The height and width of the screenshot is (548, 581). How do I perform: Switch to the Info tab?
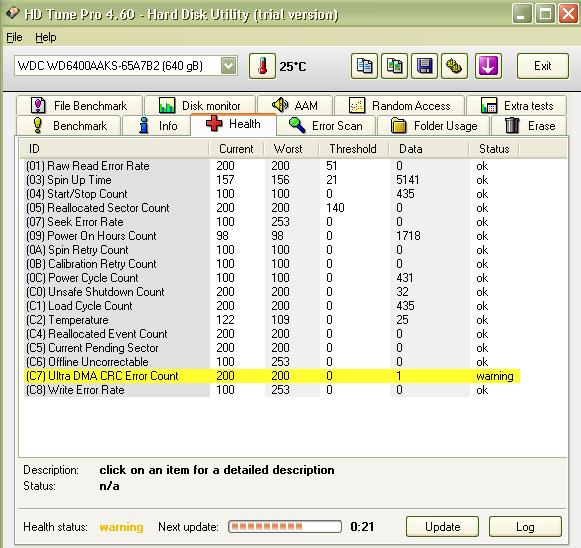[157, 126]
